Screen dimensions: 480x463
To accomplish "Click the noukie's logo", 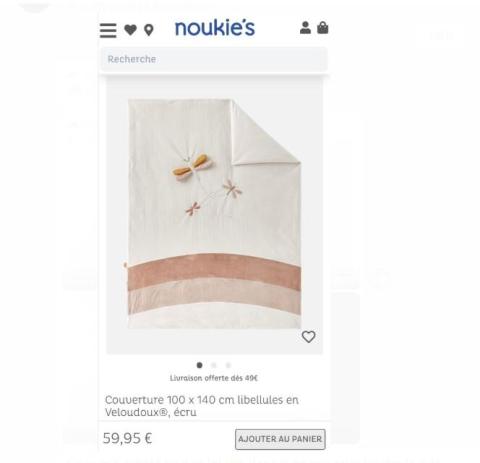I will tap(215, 28).
